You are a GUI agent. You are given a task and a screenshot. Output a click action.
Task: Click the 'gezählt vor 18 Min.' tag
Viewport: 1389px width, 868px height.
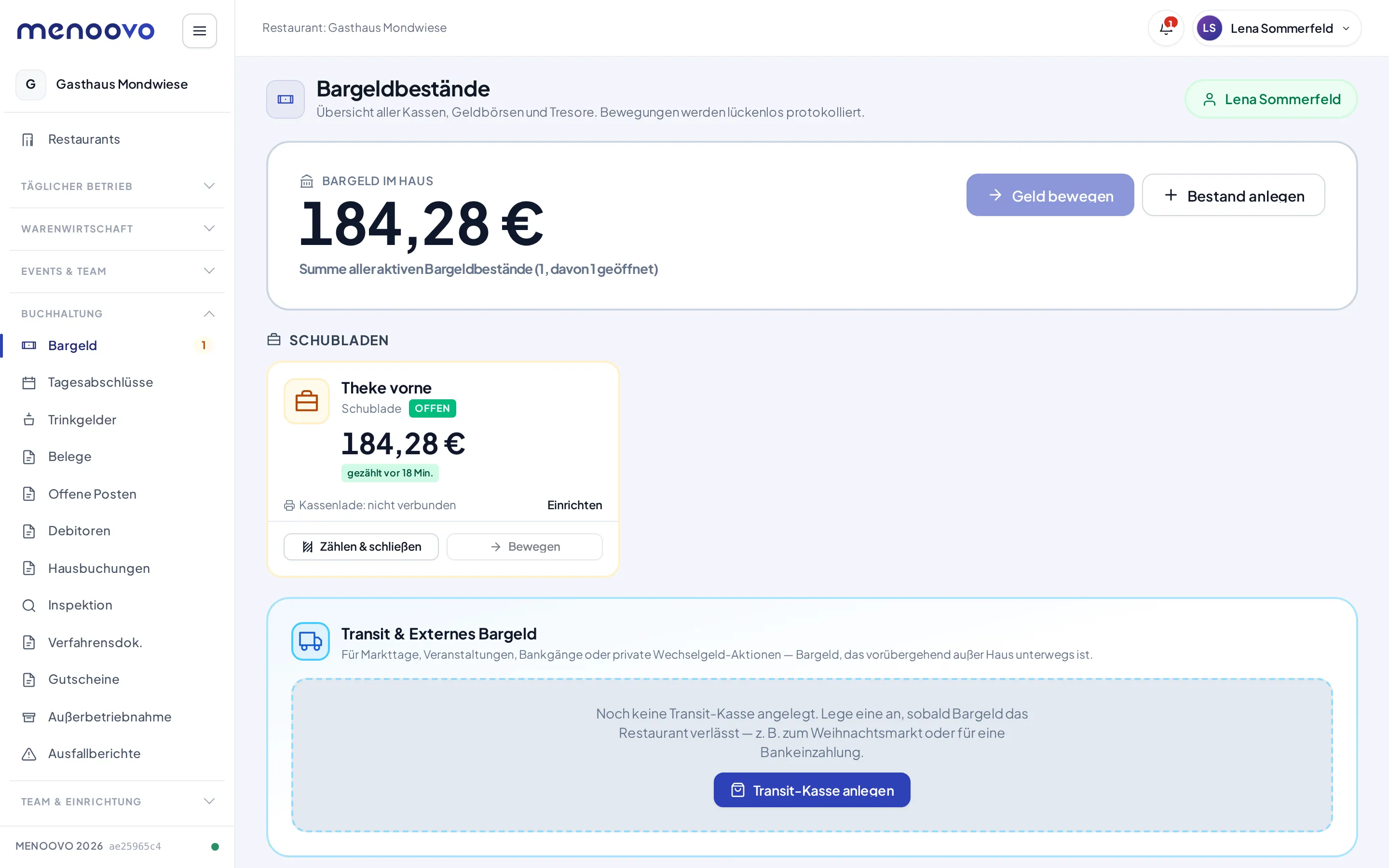[390, 473]
